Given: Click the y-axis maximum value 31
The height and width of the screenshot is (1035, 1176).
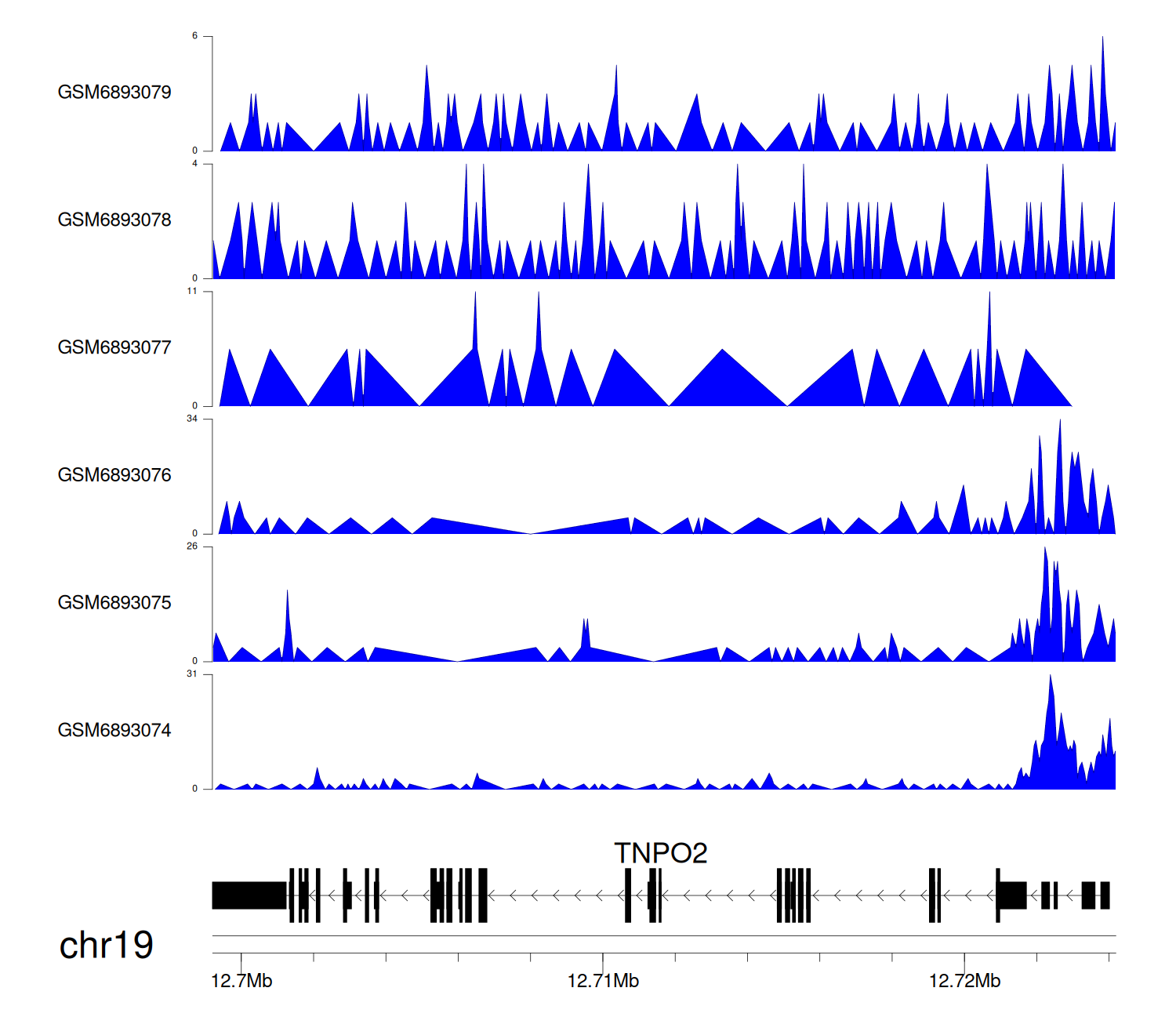Looking at the screenshot, I should (192, 674).
